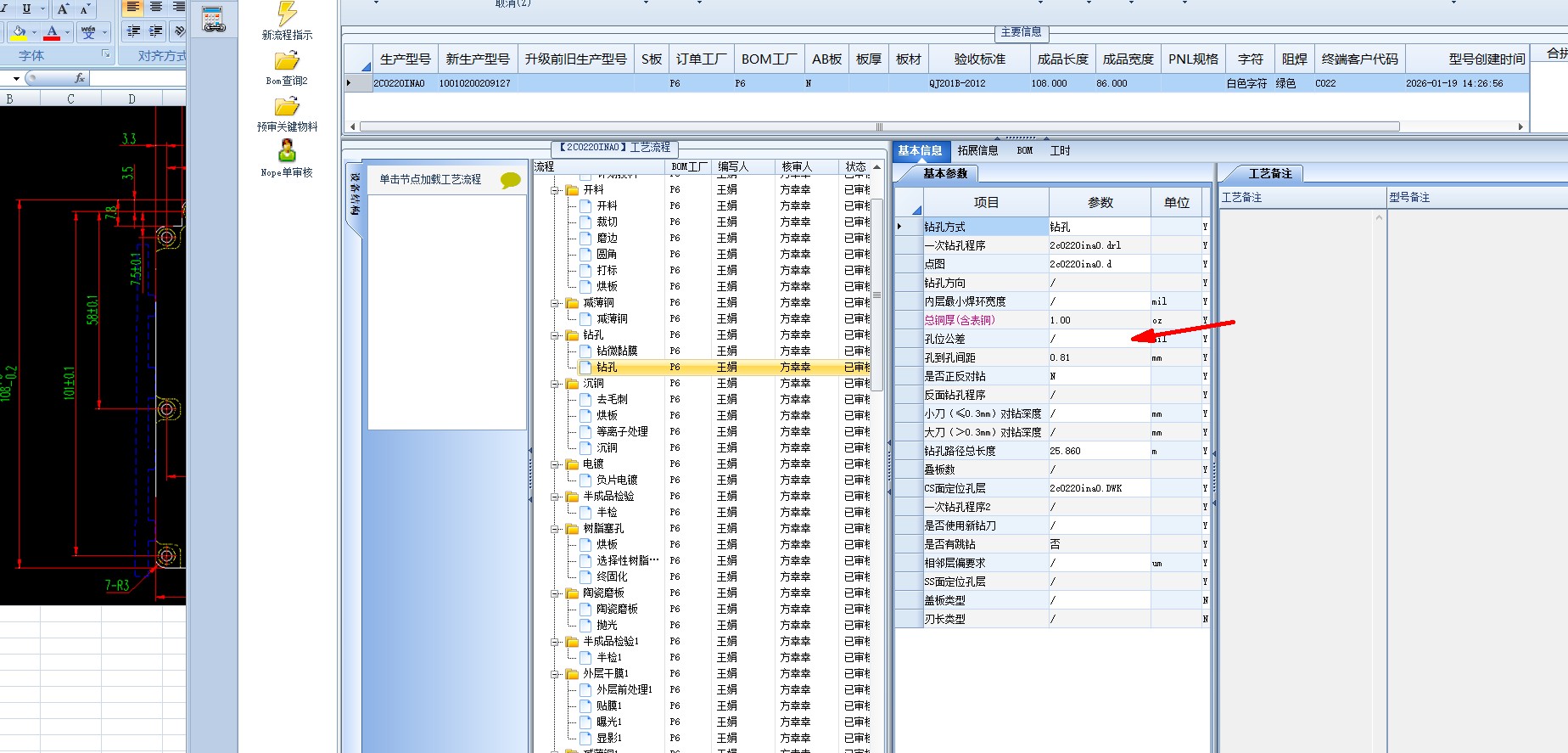Screen dimensions: 1568x753
Task: Click the grow font size icon
Action: (63, 8)
